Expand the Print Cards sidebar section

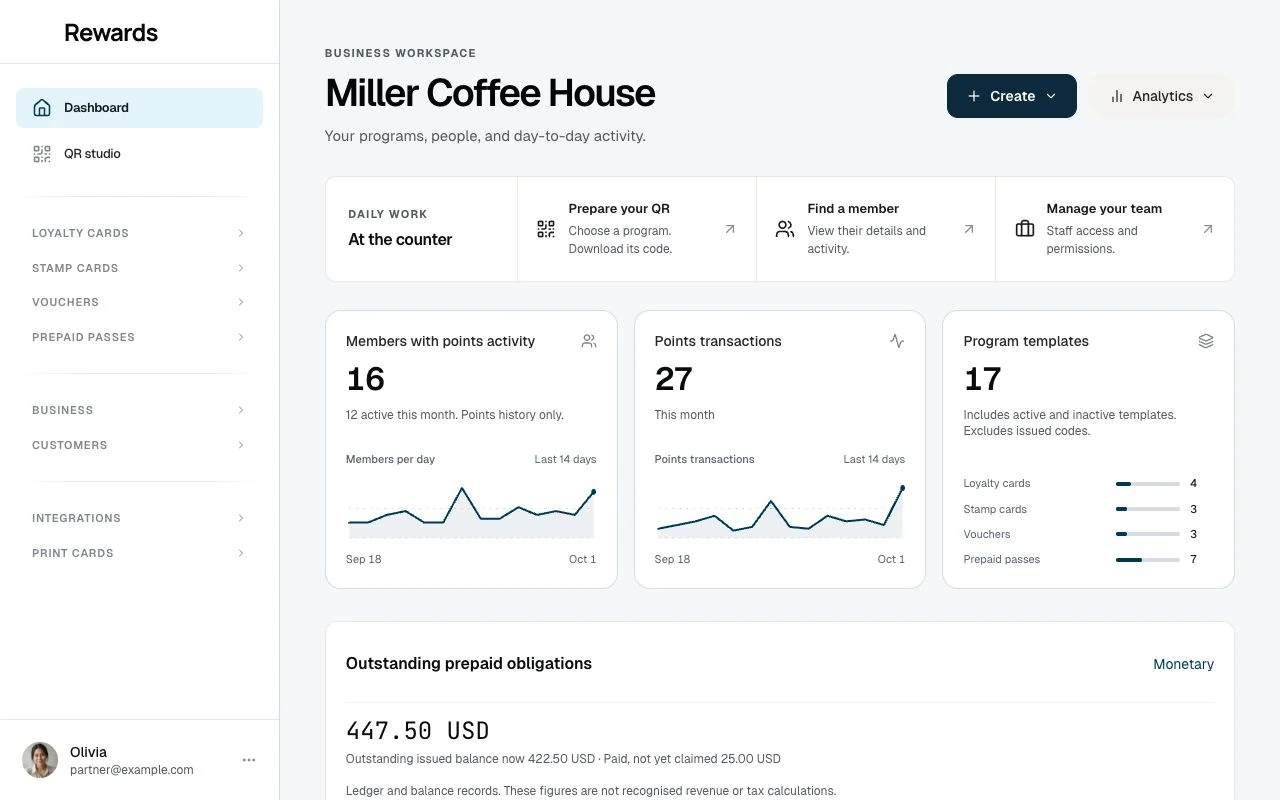139,553
